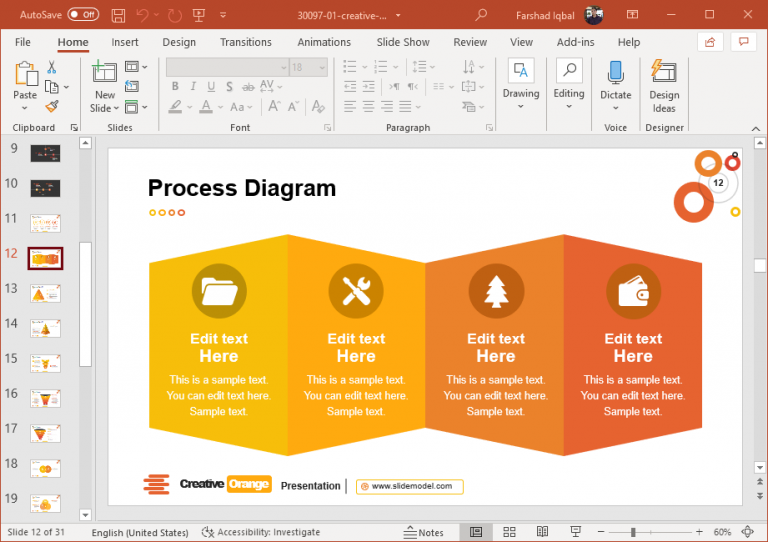The image size is (768, 542).
Task: Select slide 13 thumbnail
Action: (x=46, y=293)
